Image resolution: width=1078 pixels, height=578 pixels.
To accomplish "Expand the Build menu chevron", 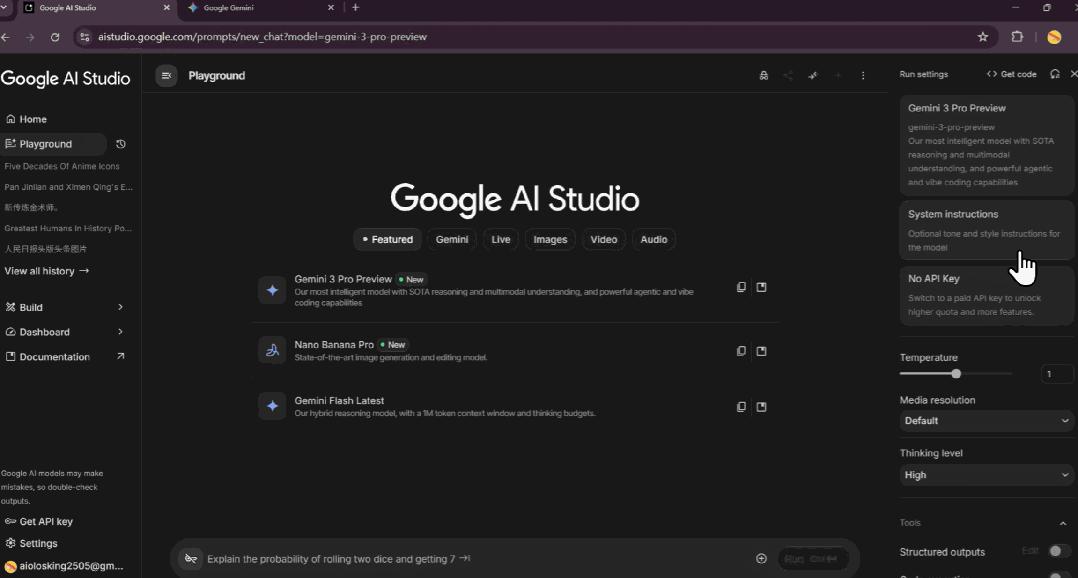I will pos(120,307).
